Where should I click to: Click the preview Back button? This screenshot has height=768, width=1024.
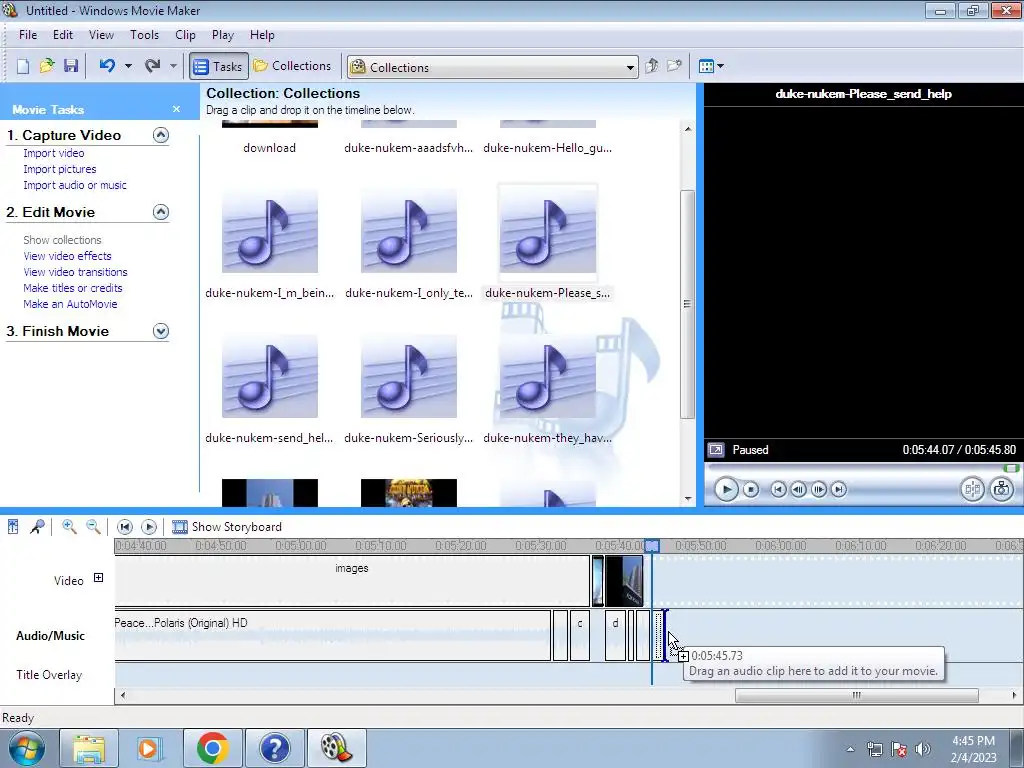(x=778, y=489)
